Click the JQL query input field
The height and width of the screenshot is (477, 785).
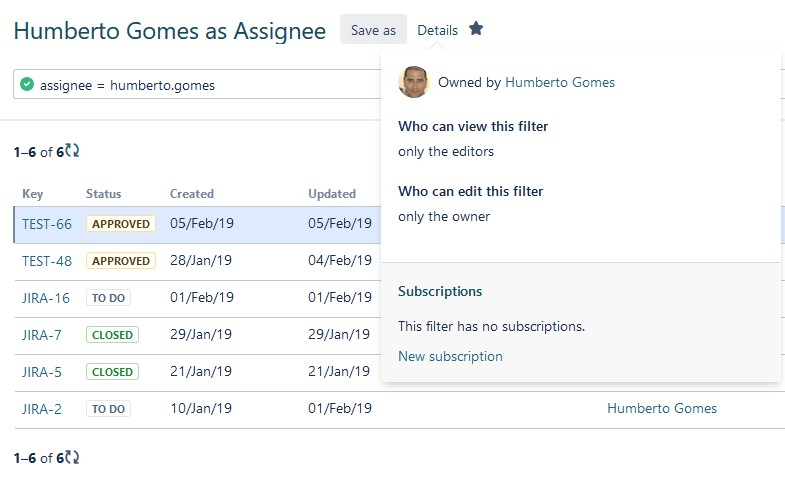tap(197, 84)
